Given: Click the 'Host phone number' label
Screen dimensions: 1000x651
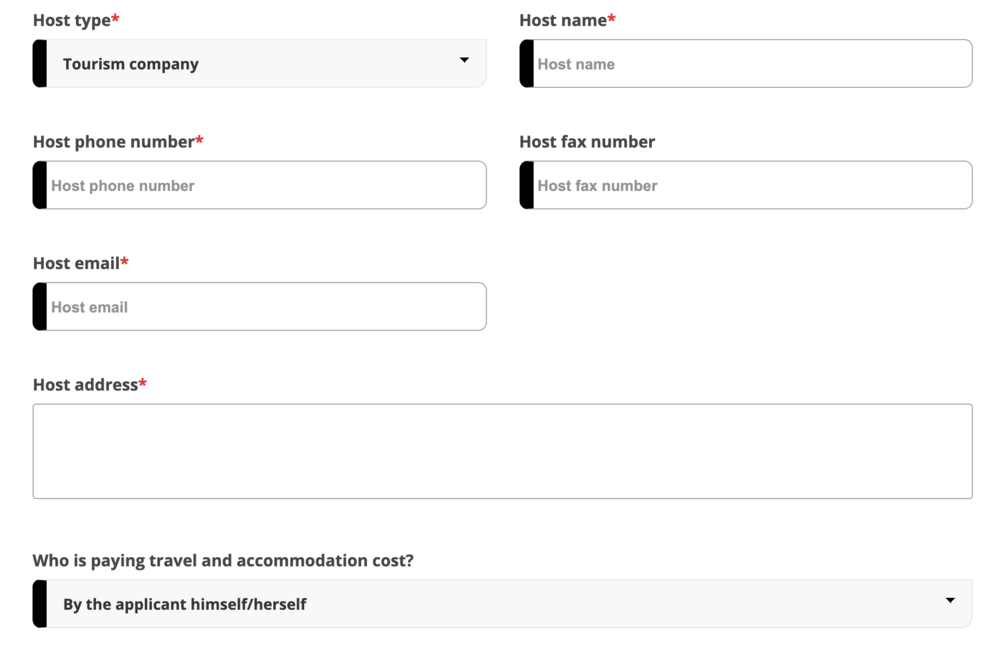Looking at the screenshot, I should coord(113,142).
